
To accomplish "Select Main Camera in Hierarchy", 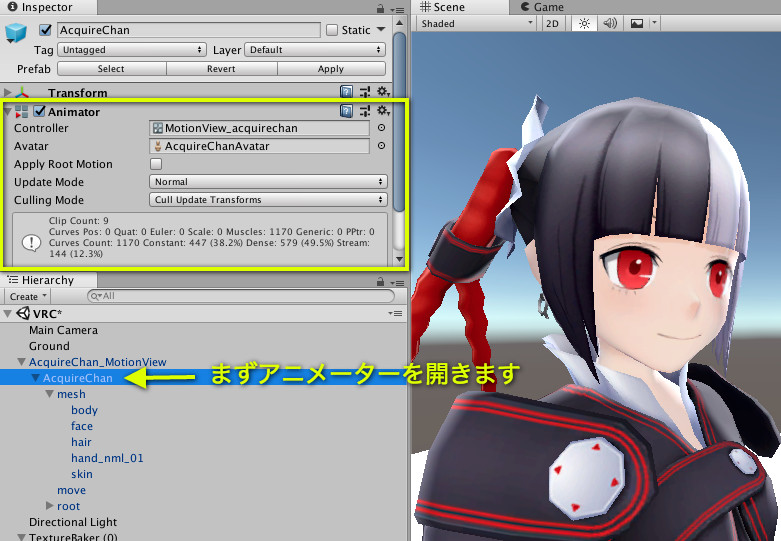I will (x=63, y=330).
